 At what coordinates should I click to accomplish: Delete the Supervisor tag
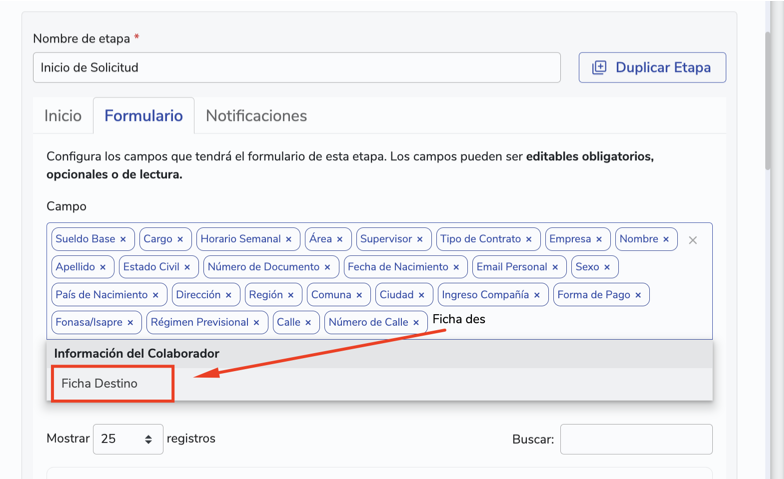pyautogui.click(x=420, y=240)
